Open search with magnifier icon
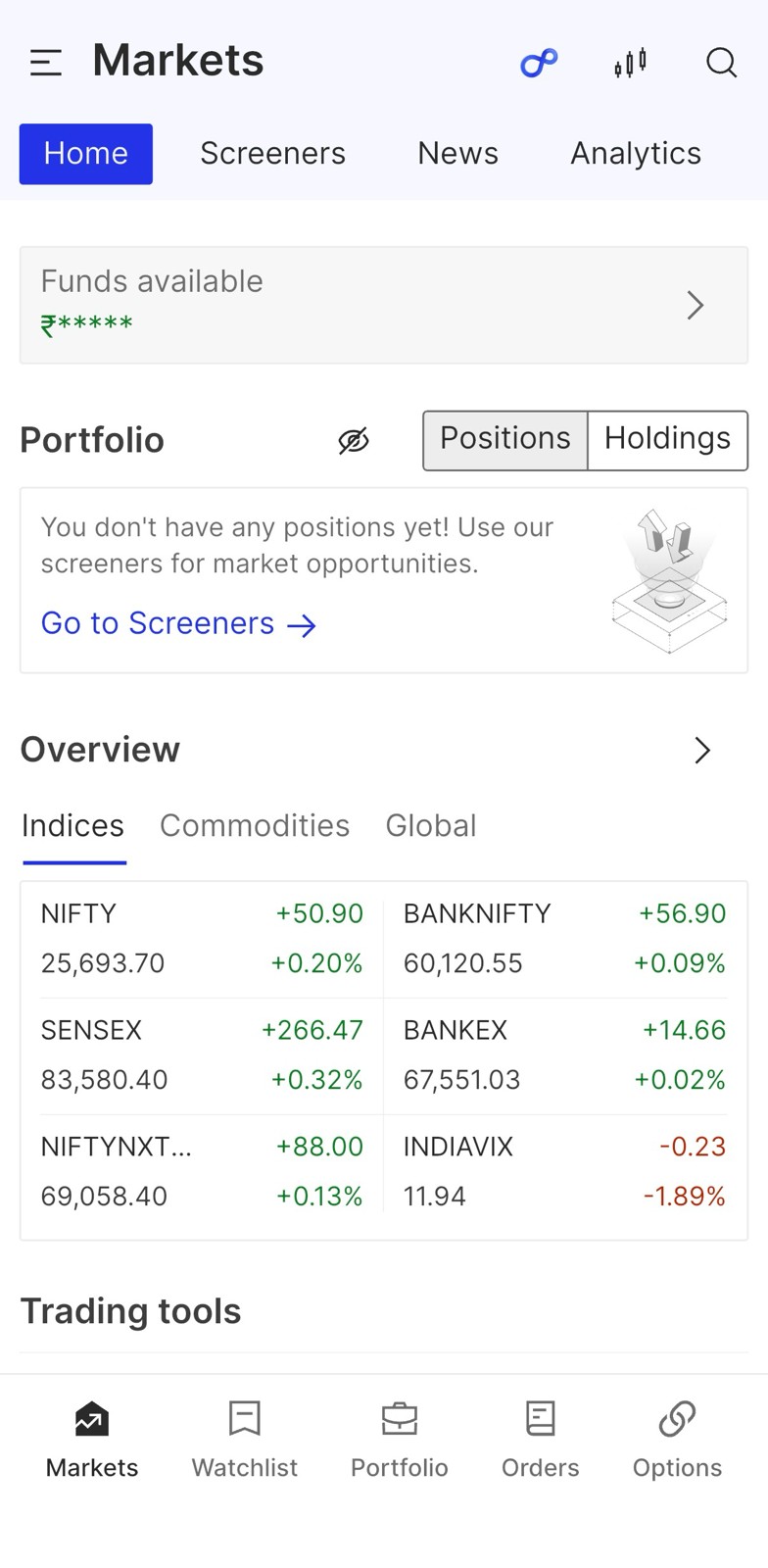This screenshot has height=1568, width=768. click(x=721, y=63)
